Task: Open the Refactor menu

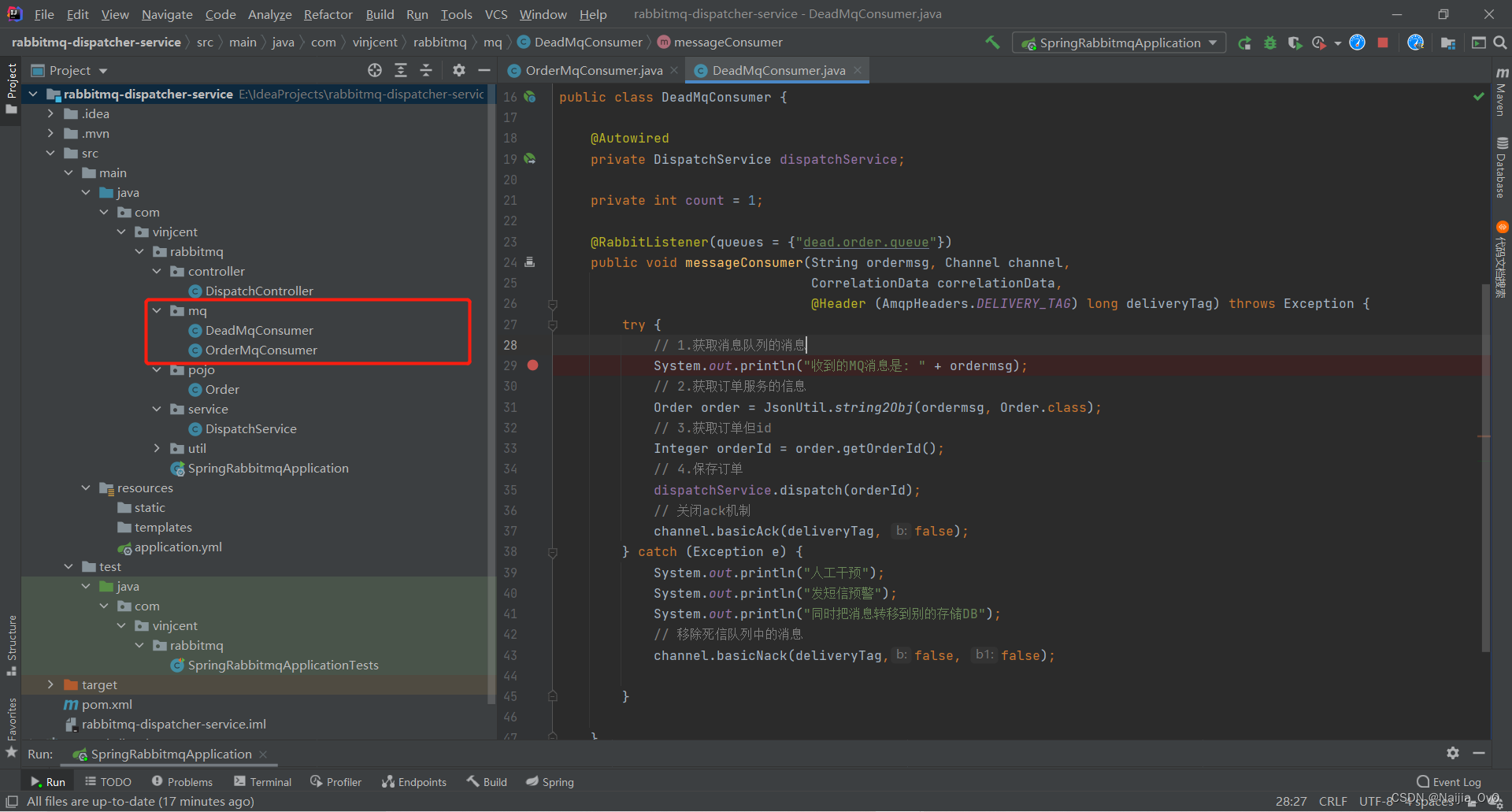Action: pos(328,14)
